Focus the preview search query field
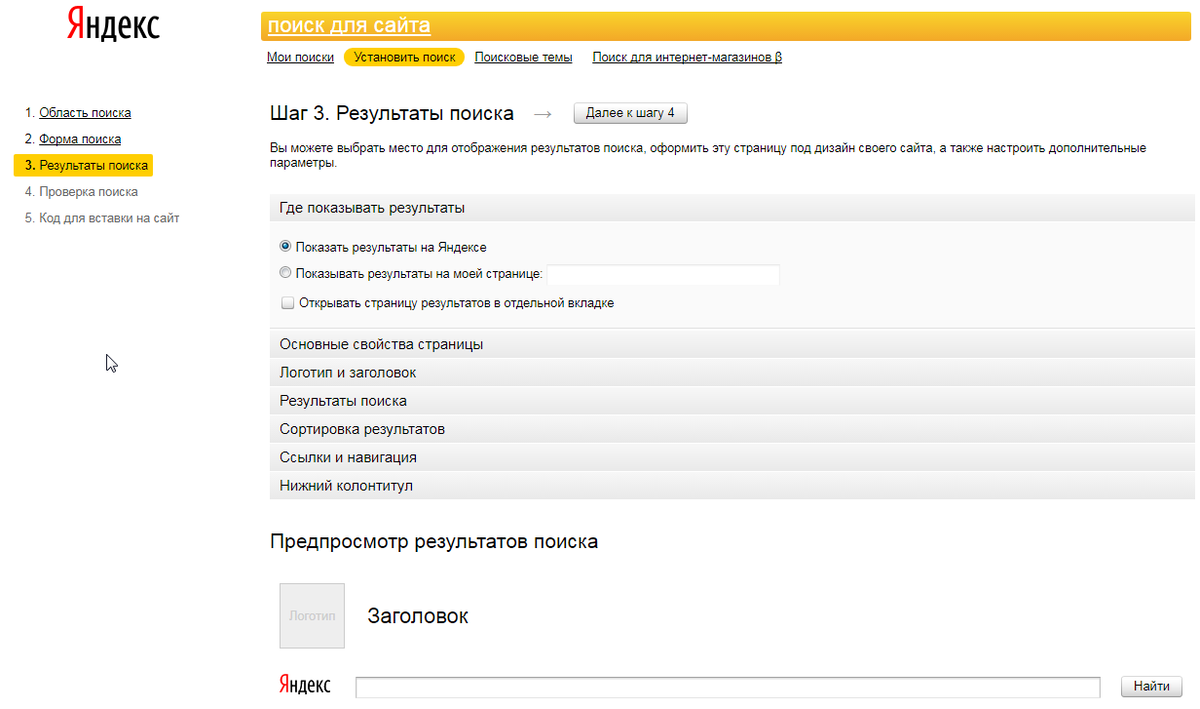Image resolution: width=1200 pixels, height=709 pixels. 728,687
